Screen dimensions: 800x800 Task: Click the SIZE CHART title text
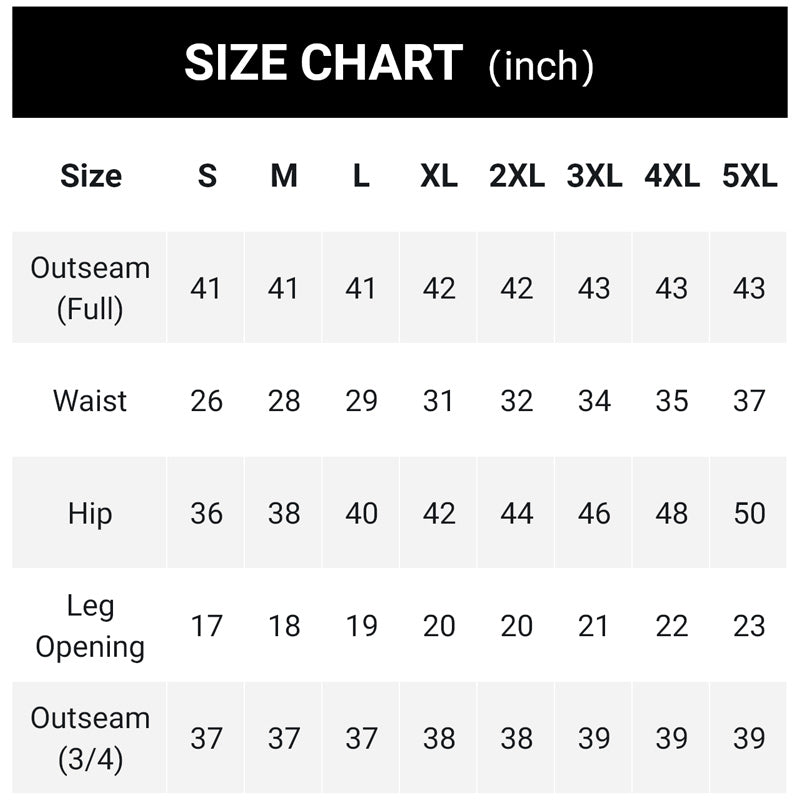322,63
